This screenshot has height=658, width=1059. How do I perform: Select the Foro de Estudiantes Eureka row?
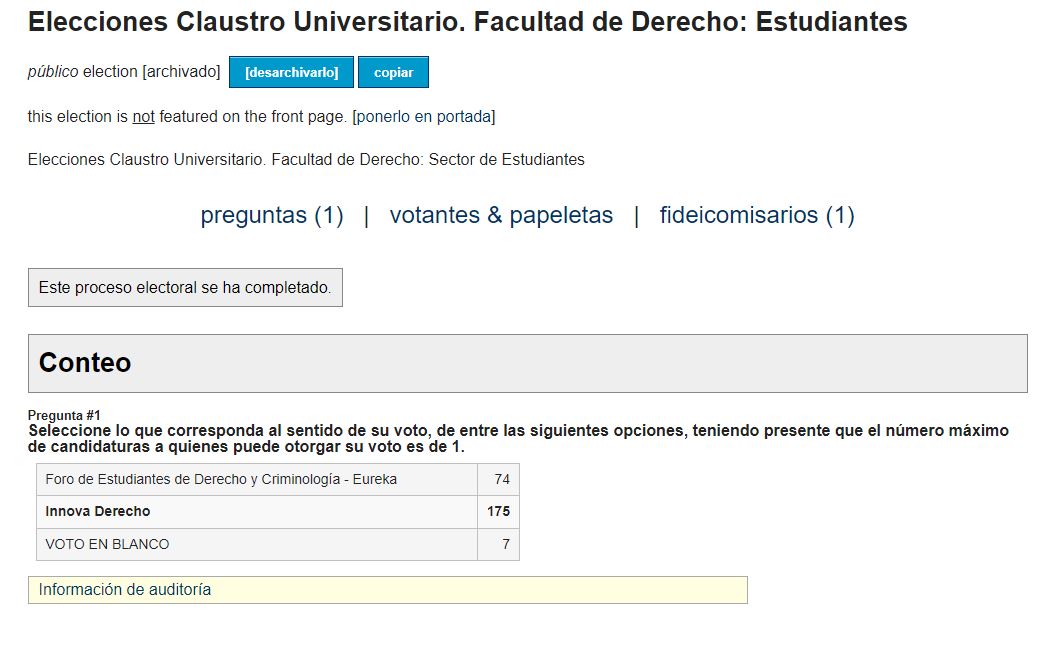coord(278,480)
